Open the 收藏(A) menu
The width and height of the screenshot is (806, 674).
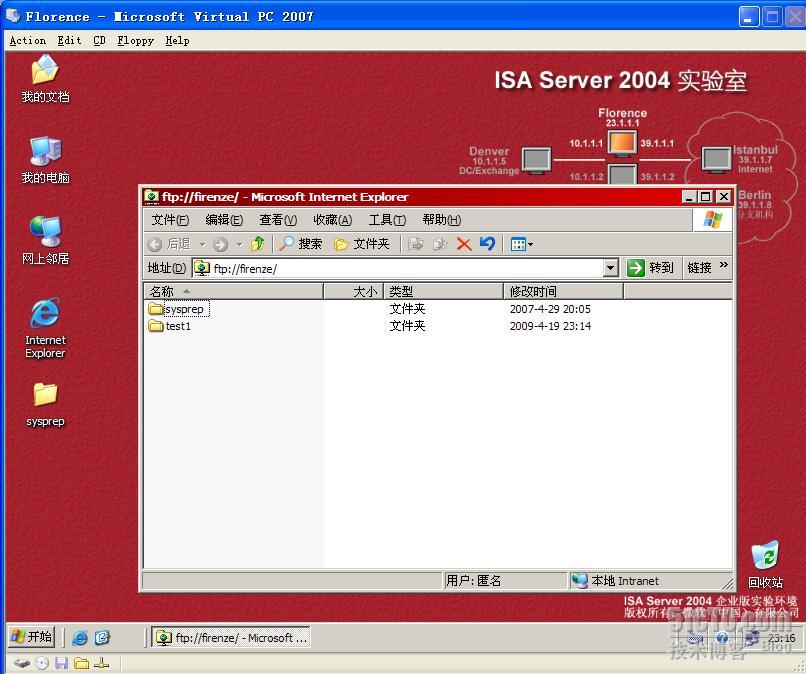click(333, 220)
